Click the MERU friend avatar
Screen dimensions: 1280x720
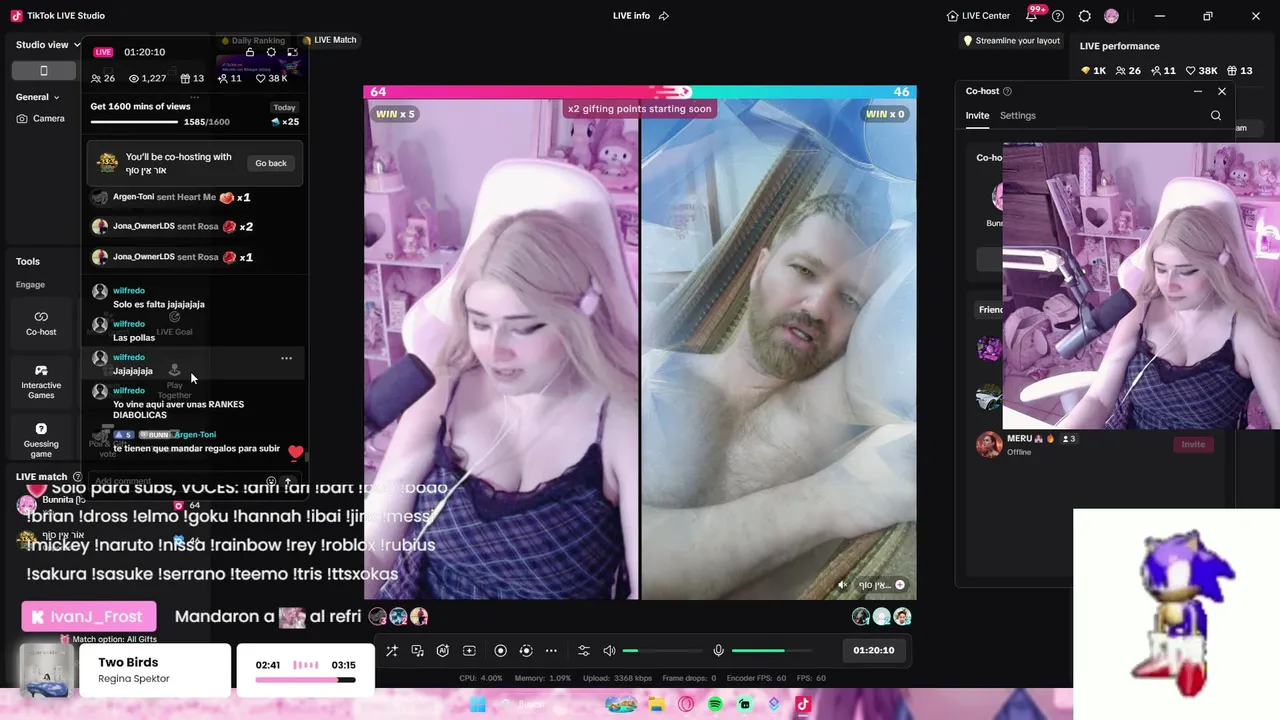pyautogui.click(x=989, y=445)
